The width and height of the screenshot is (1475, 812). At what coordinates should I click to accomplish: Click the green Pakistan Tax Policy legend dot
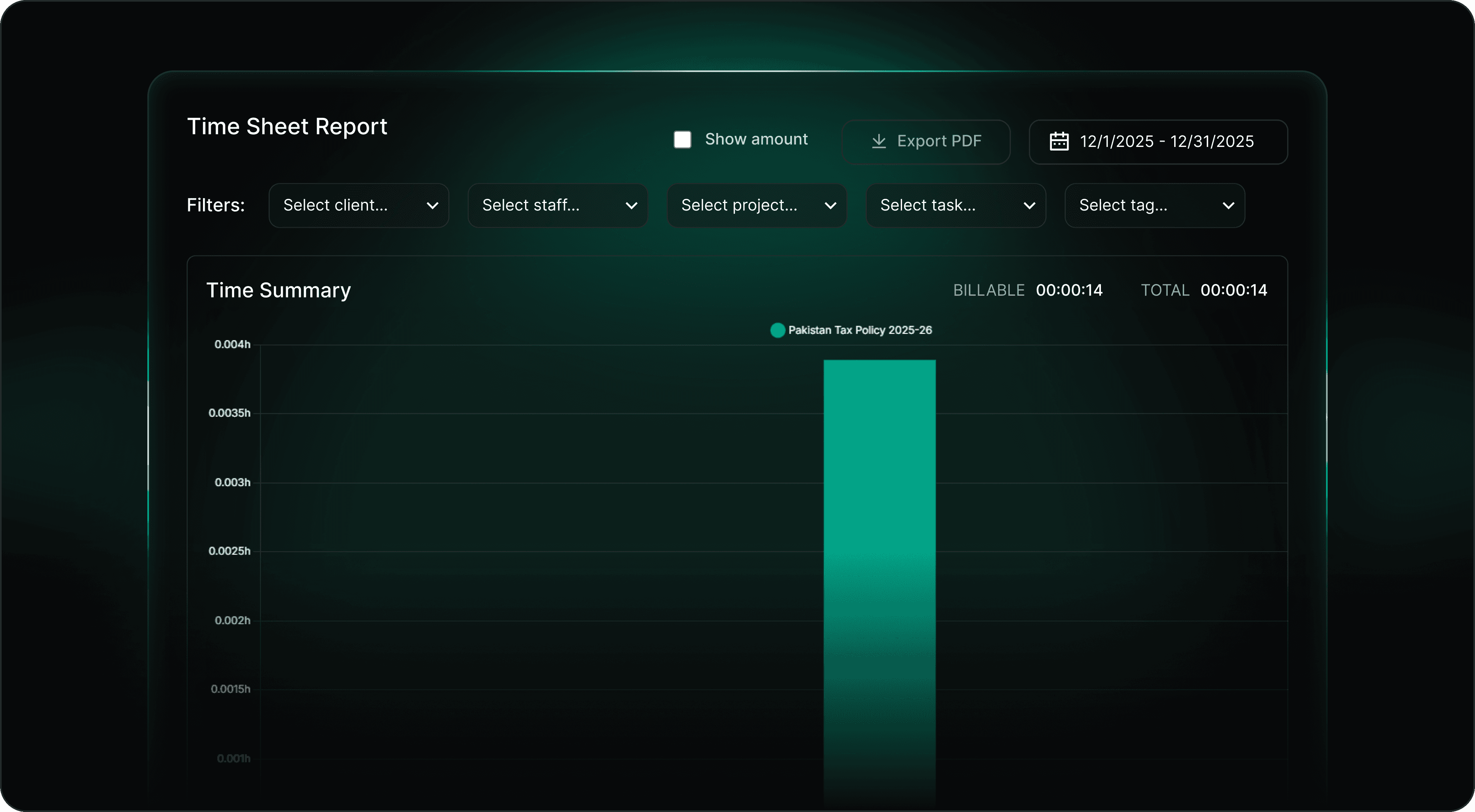[x=777, y=330]
